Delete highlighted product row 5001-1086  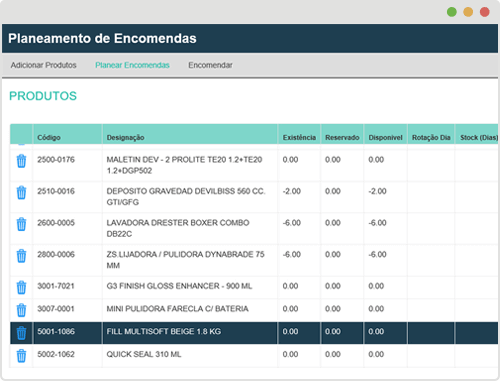point(21,333)
